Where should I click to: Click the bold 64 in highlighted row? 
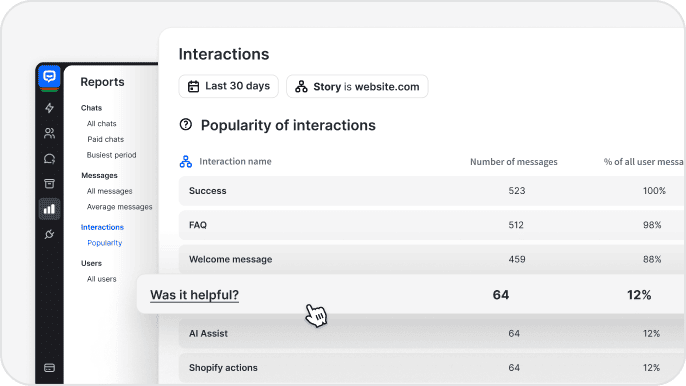501,295
